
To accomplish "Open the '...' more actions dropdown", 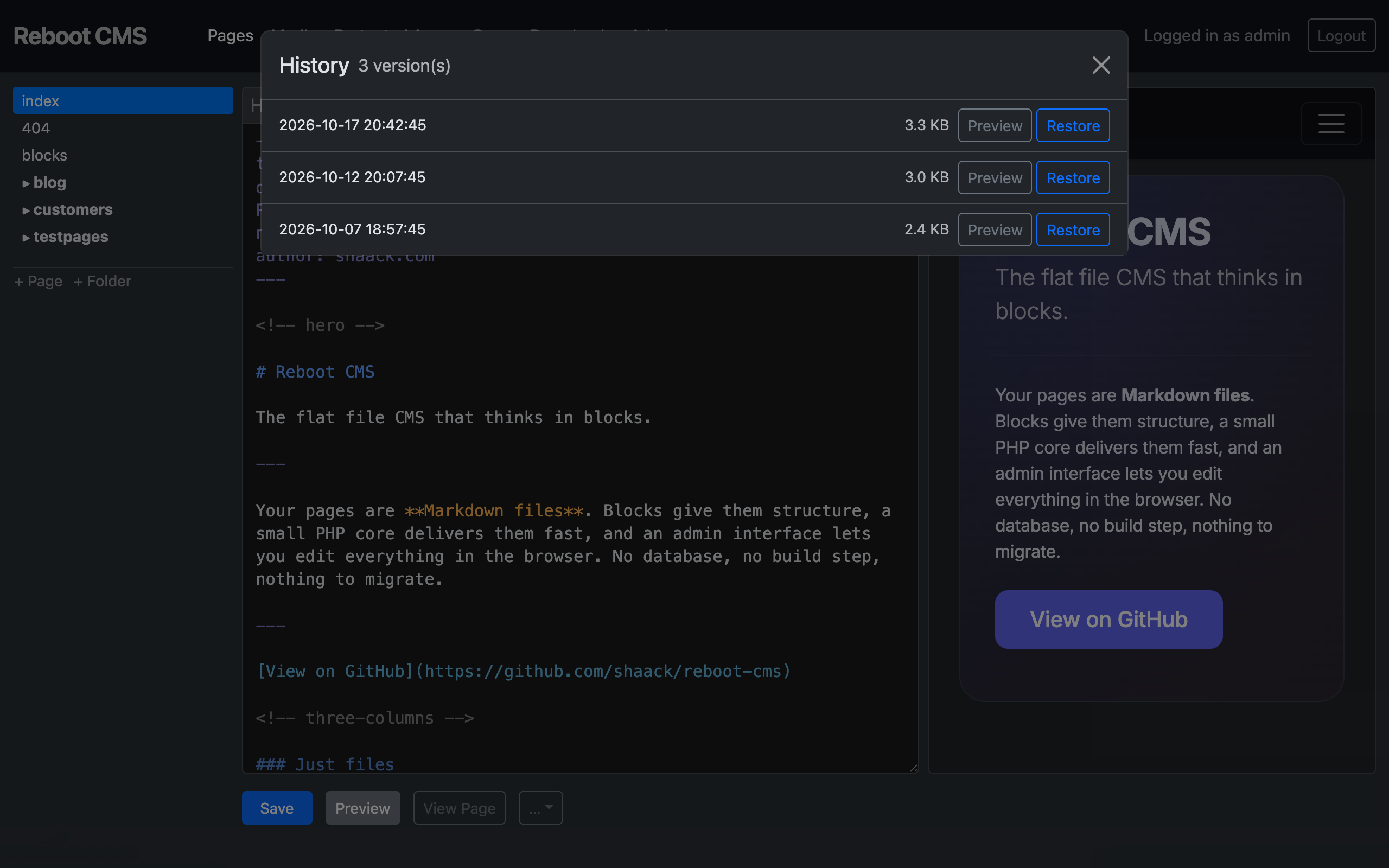I will pyautogui.click(x=540, y=808).
